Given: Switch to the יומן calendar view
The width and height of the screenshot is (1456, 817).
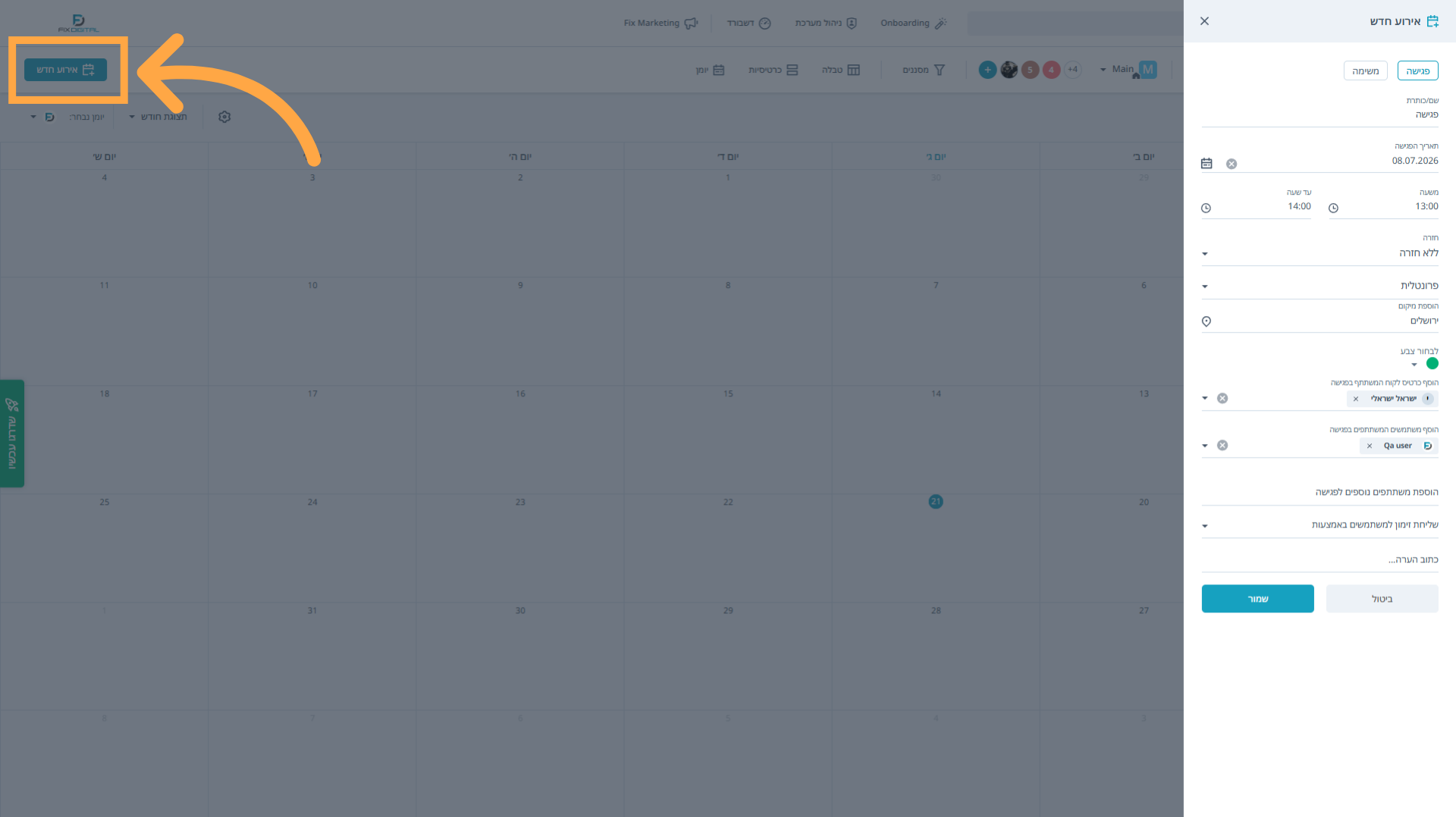Looking at the screenshot, I should (711, 70).
